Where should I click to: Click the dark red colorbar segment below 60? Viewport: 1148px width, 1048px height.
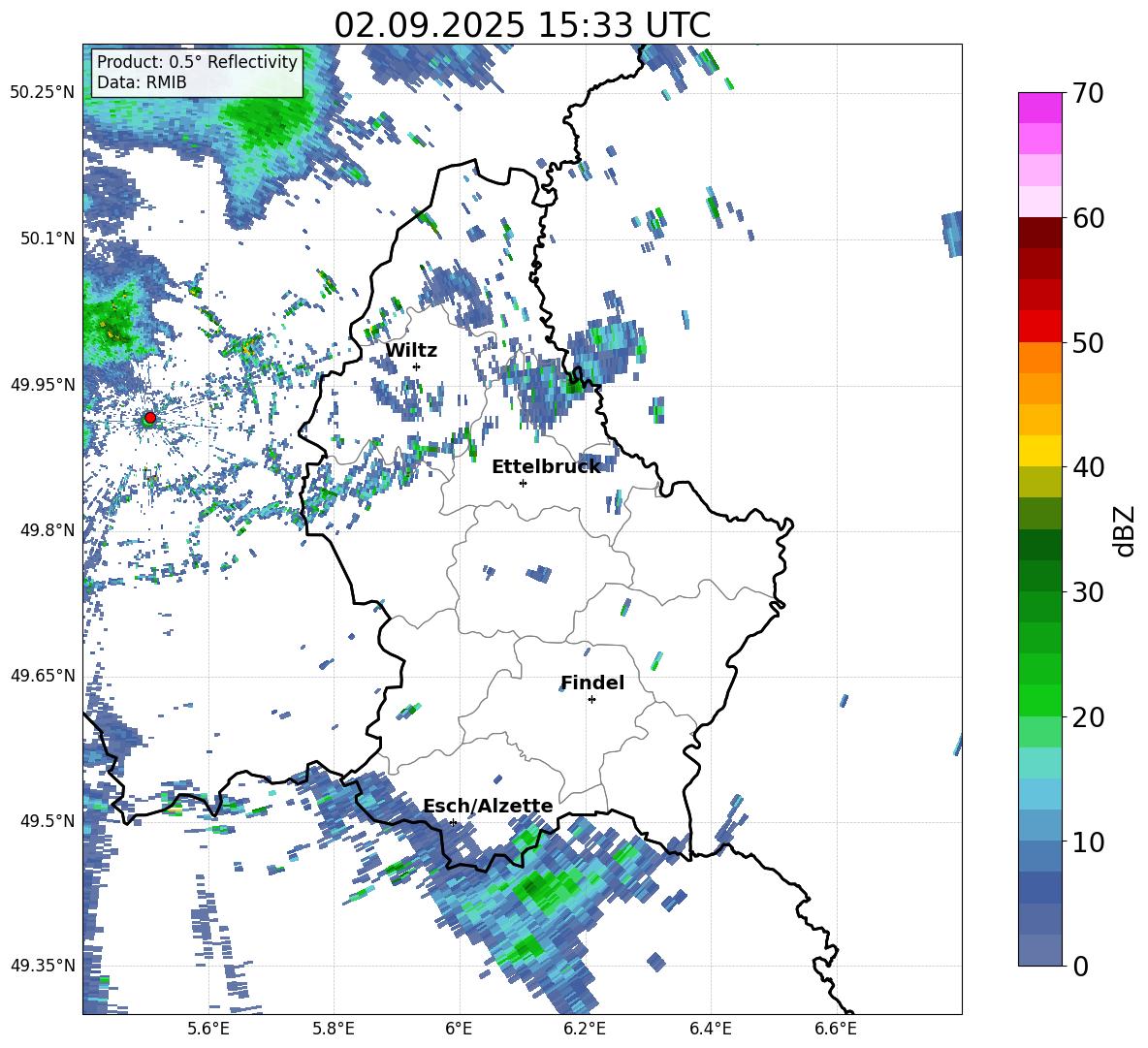[x=1039, y=233]
